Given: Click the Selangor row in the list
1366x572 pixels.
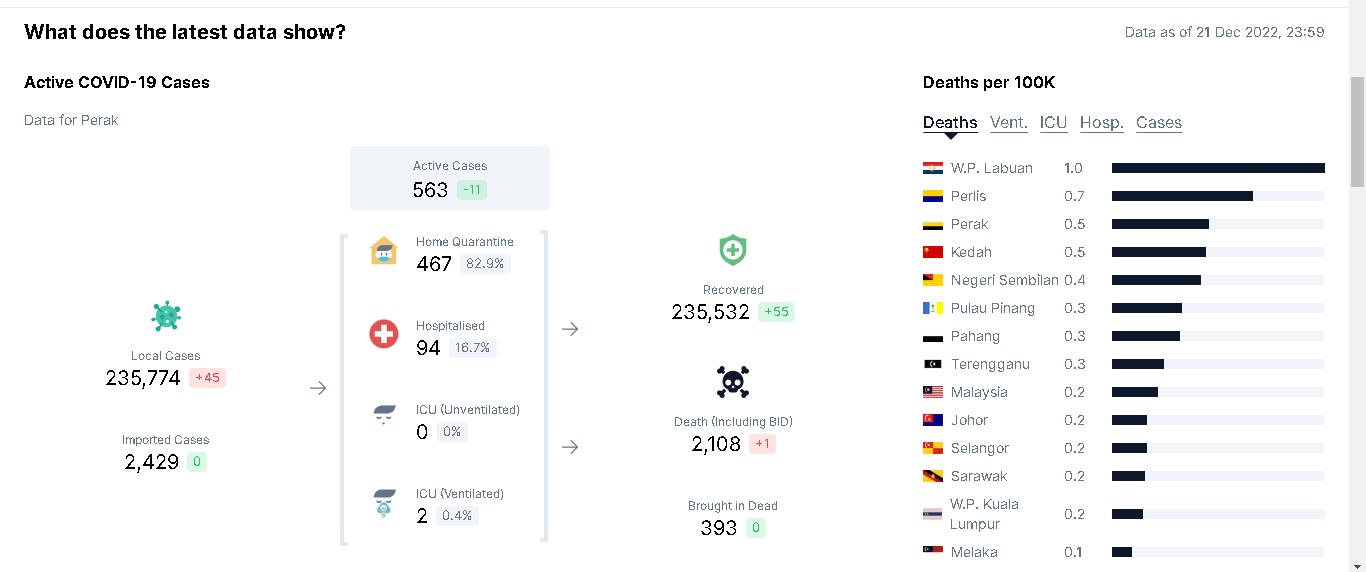Looking at the screenshot, I should 1124,448.
